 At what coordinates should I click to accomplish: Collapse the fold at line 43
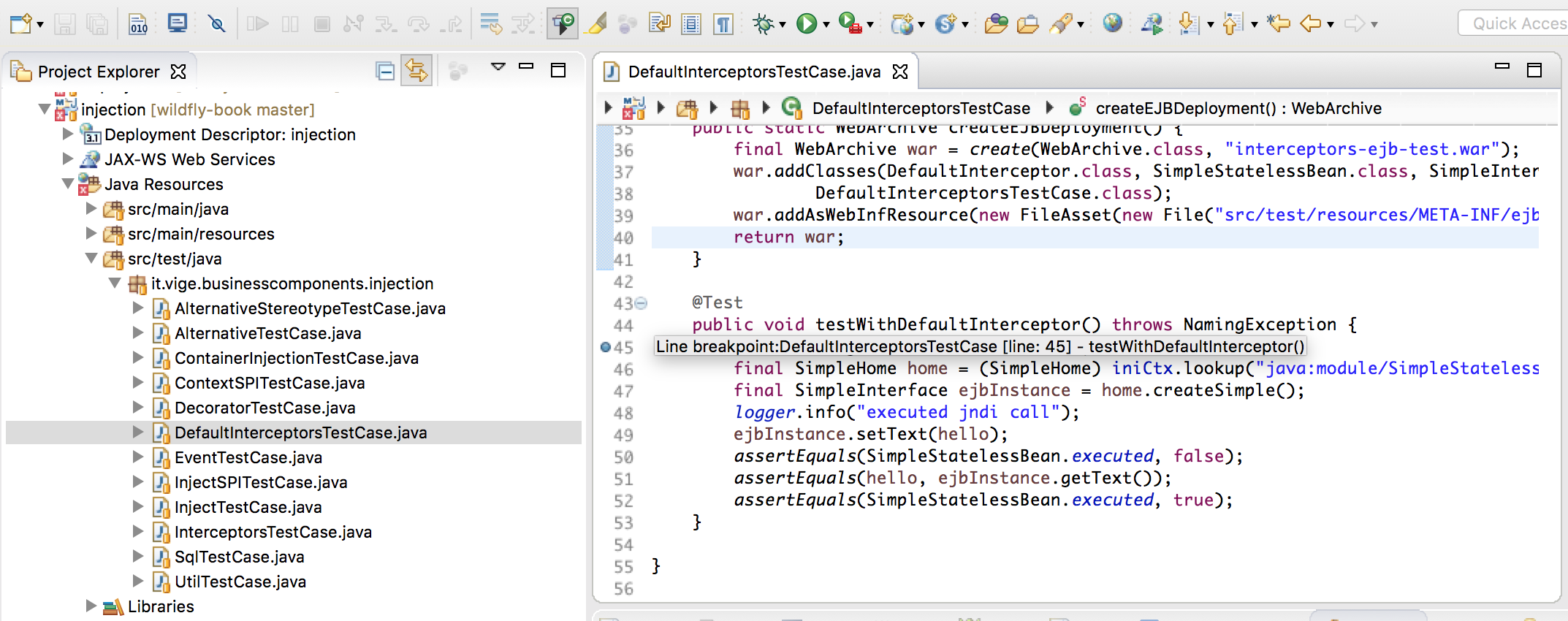click(641, 303)
